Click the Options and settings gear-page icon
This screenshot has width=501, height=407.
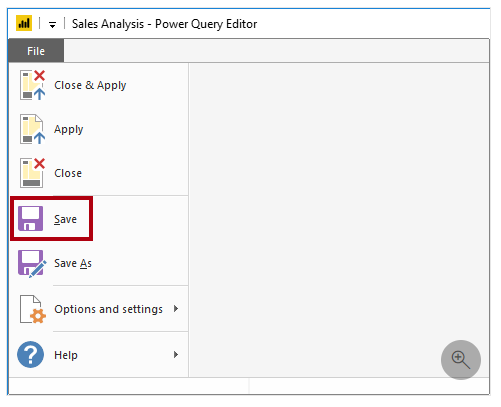[x=33, y=309]
